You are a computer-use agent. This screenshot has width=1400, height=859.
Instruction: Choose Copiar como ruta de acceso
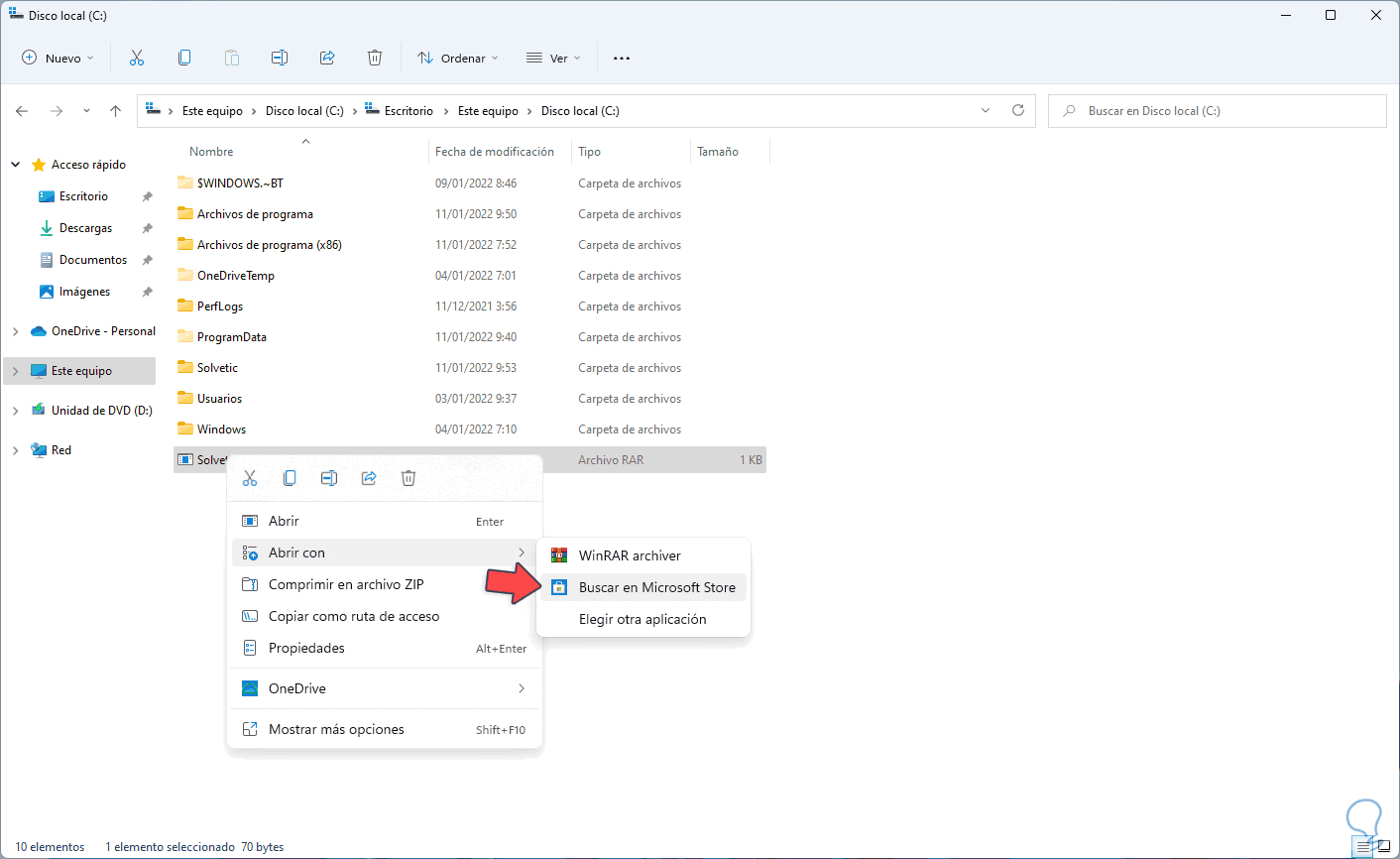click(386, 616)
